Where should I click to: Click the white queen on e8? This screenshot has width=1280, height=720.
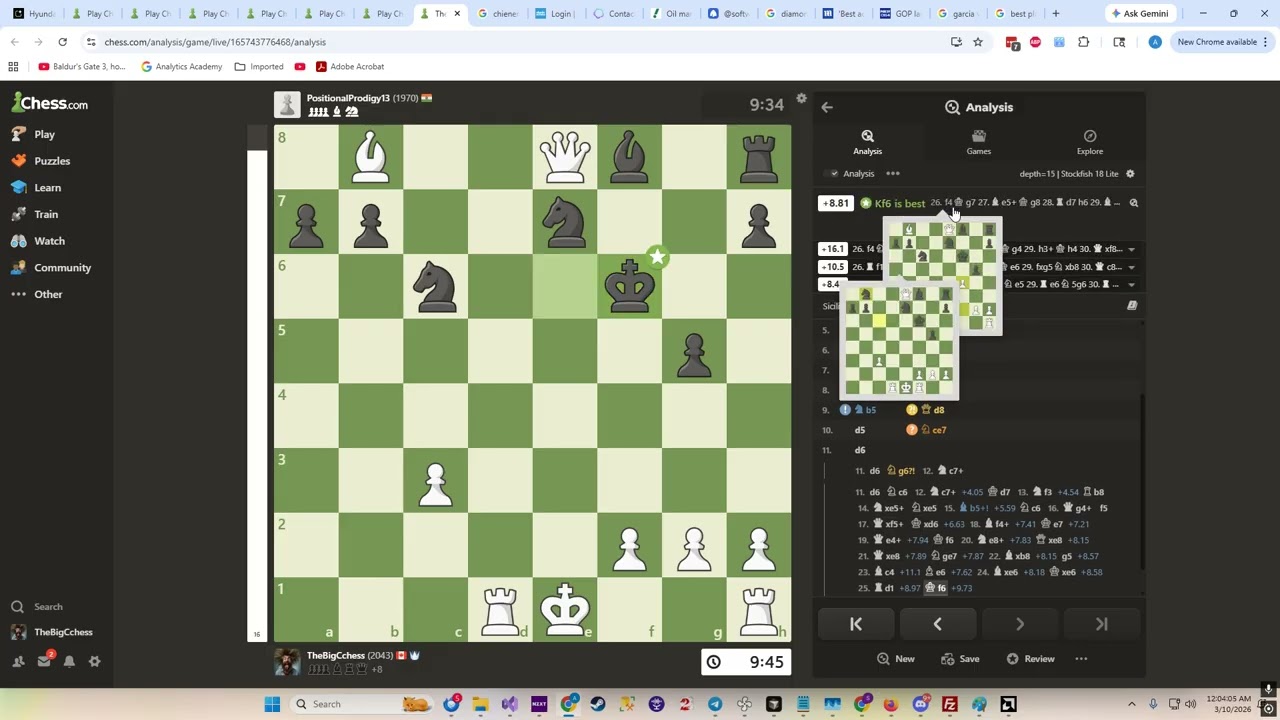click(565, 157)
